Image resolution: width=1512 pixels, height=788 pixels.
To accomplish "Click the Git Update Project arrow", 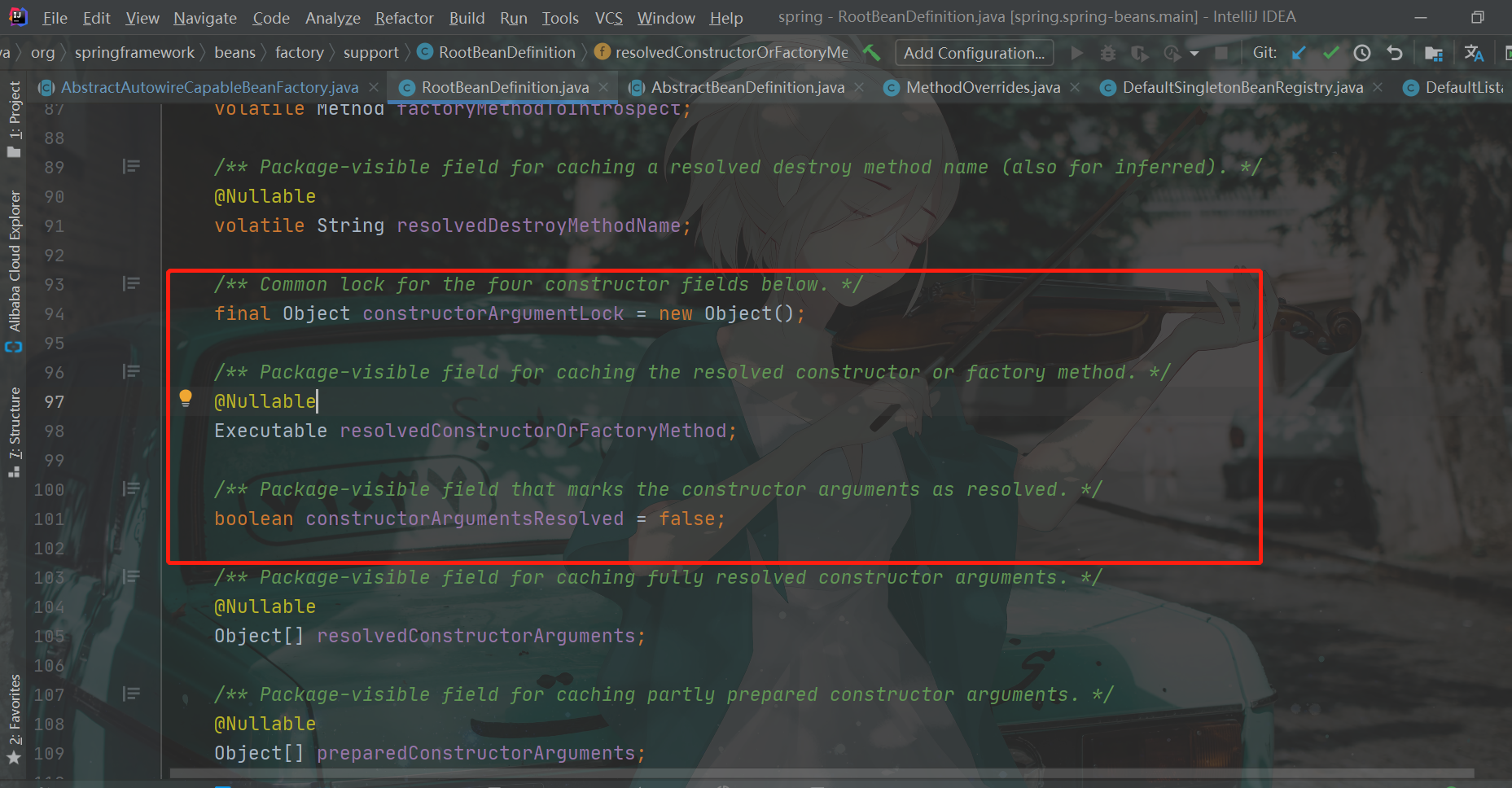I will (1299, 53).
